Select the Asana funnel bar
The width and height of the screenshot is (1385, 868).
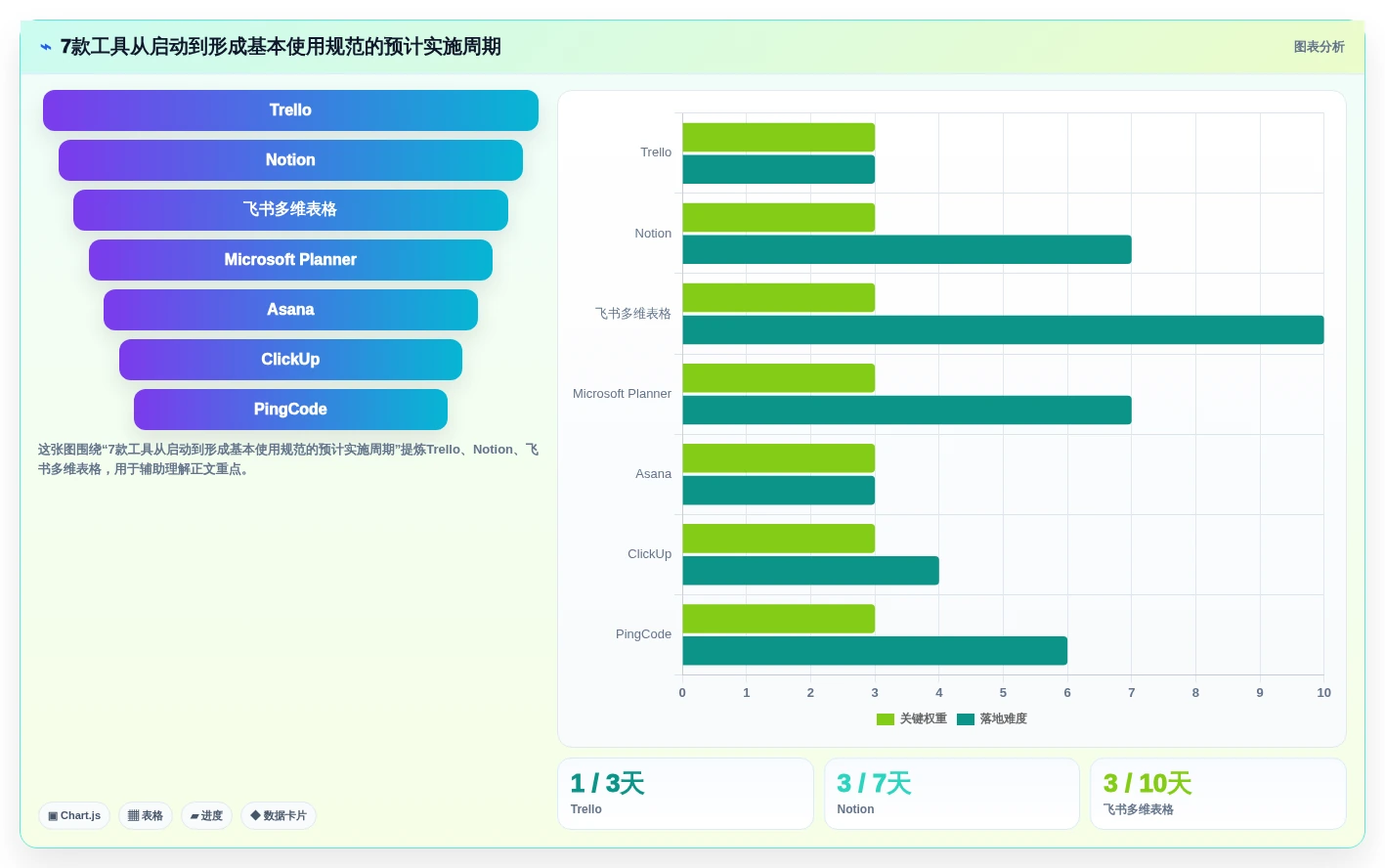tap(290, 310)
